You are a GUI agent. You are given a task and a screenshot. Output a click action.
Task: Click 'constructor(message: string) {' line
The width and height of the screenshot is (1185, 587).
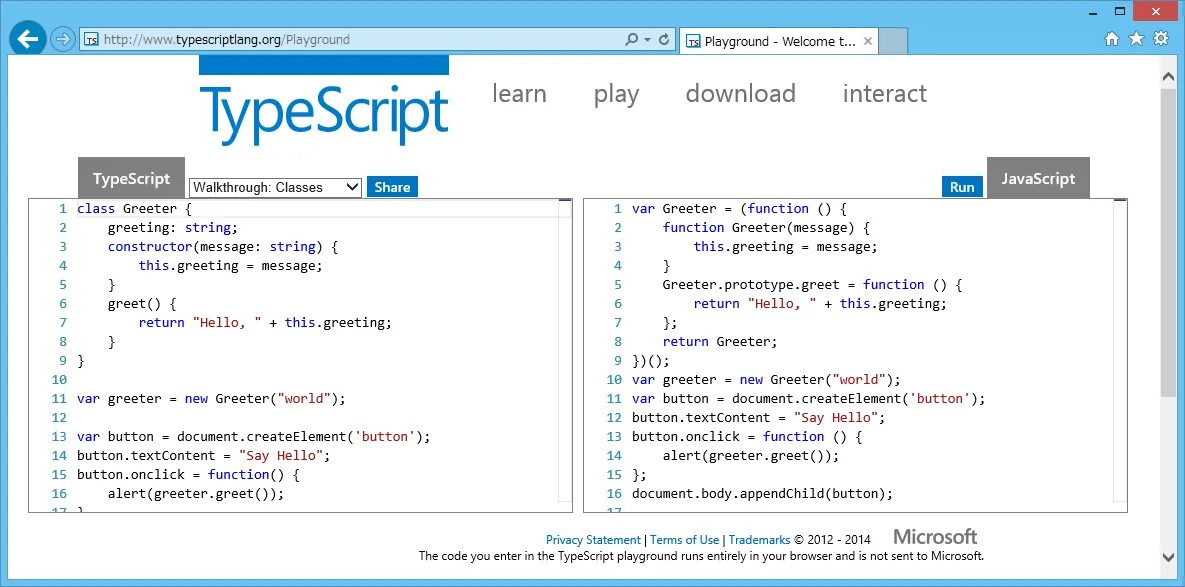[222, 246]
